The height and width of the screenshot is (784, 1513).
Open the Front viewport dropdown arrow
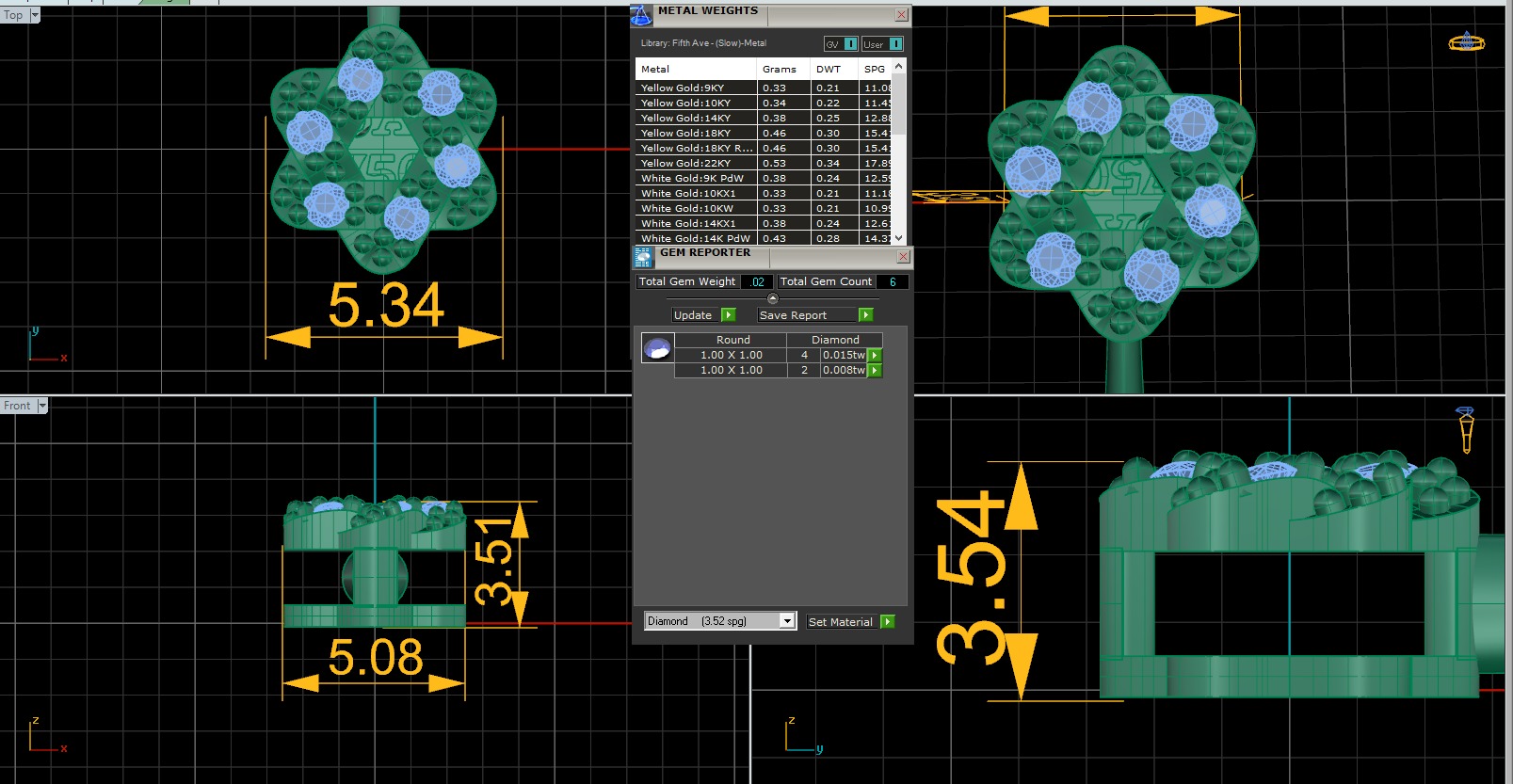(x=42, y=406)
